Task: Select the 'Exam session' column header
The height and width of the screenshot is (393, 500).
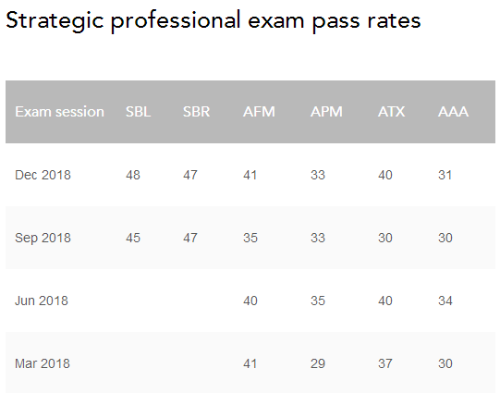Action: click(60, 112)
